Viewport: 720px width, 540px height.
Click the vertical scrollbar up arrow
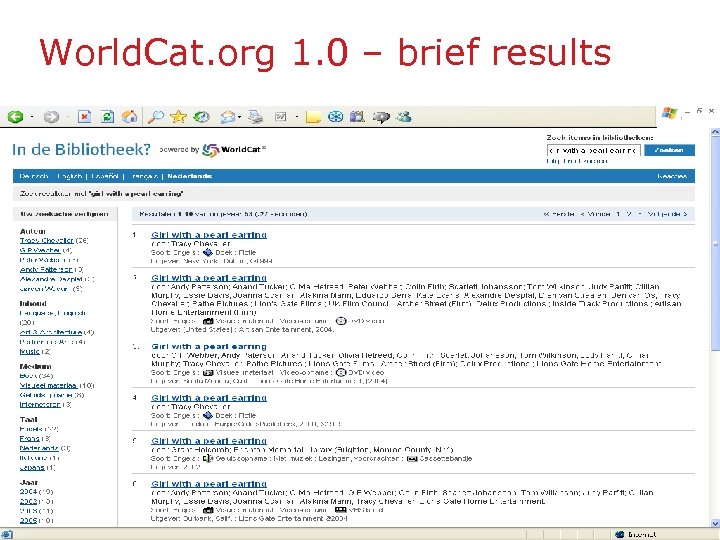click(x=715, y=132)
